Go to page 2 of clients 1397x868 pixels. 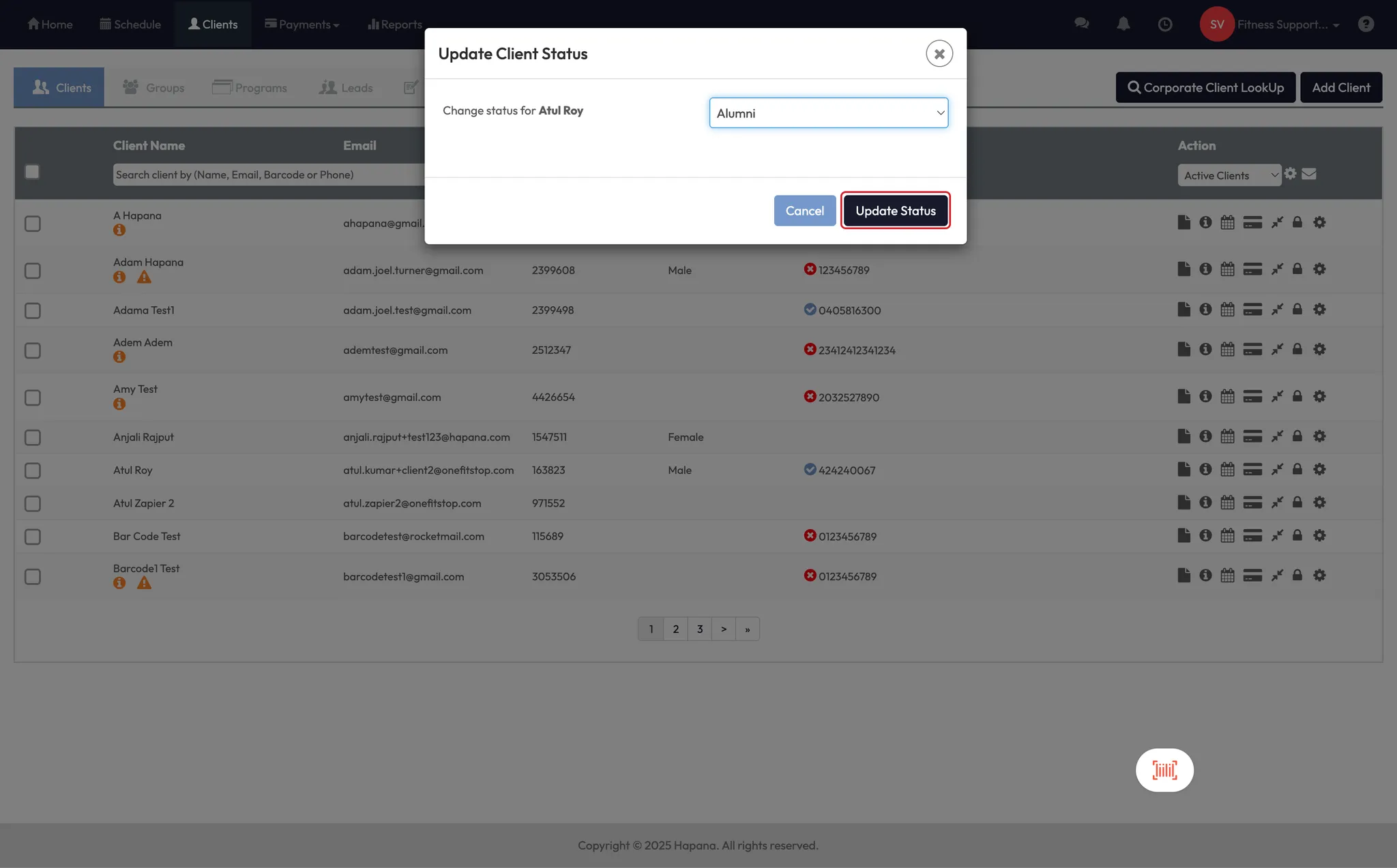click(675, 629)
